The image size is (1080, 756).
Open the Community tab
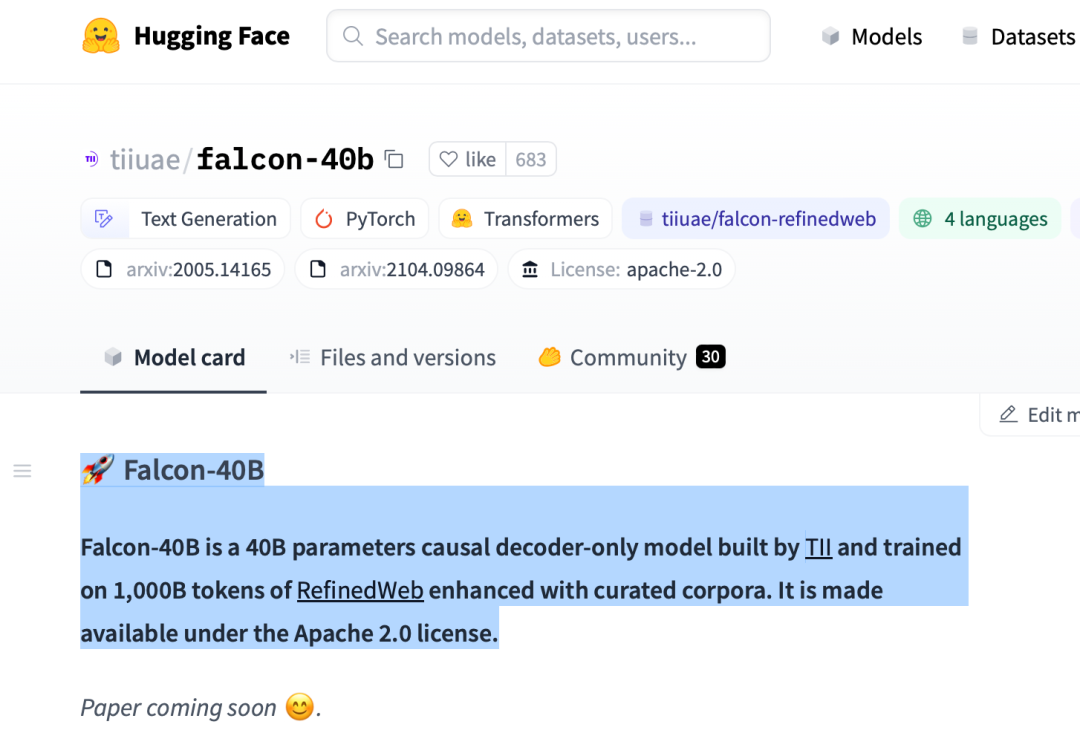[631, 357]
